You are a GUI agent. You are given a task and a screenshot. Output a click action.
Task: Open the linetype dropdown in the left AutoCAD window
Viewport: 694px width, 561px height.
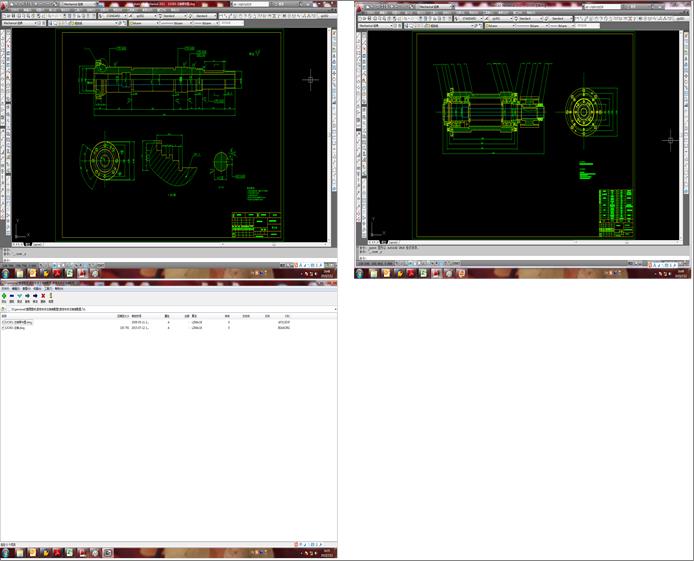click(176, 23)
